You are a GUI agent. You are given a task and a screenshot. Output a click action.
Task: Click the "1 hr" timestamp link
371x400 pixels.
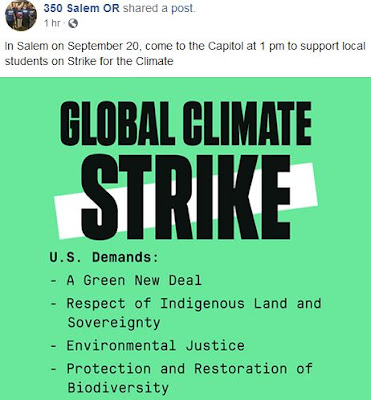click(x=52, y=23)
